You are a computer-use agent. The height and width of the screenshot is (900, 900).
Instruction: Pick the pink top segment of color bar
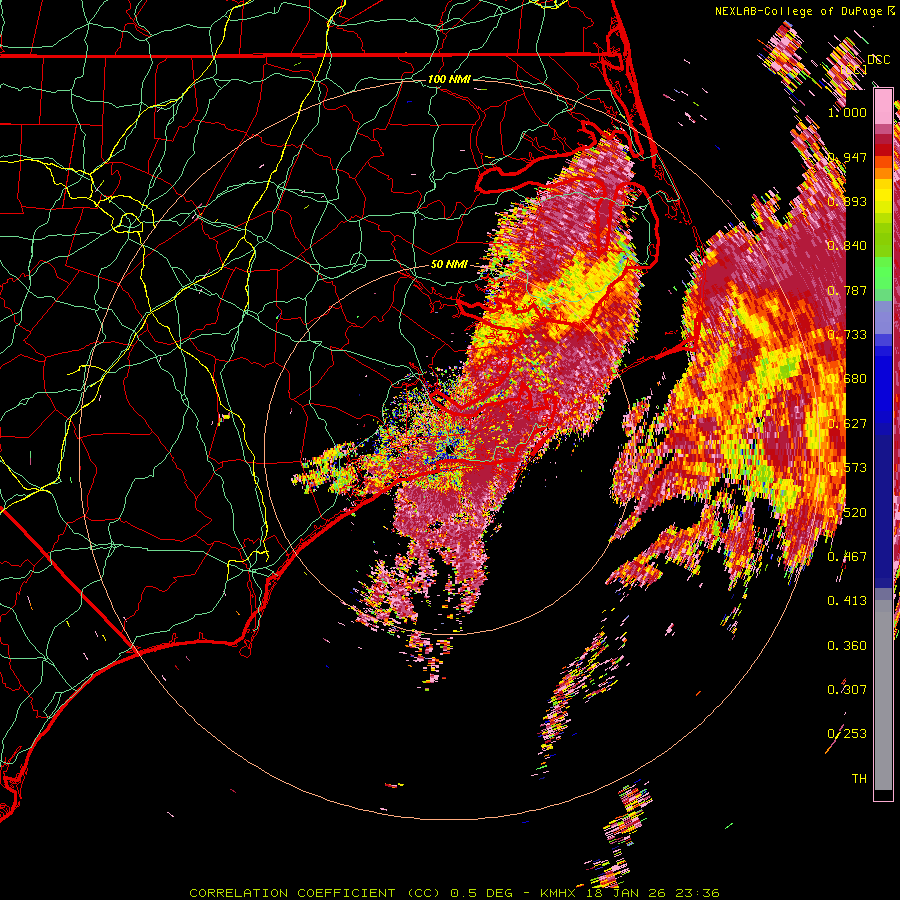click(x=883, y=107)
